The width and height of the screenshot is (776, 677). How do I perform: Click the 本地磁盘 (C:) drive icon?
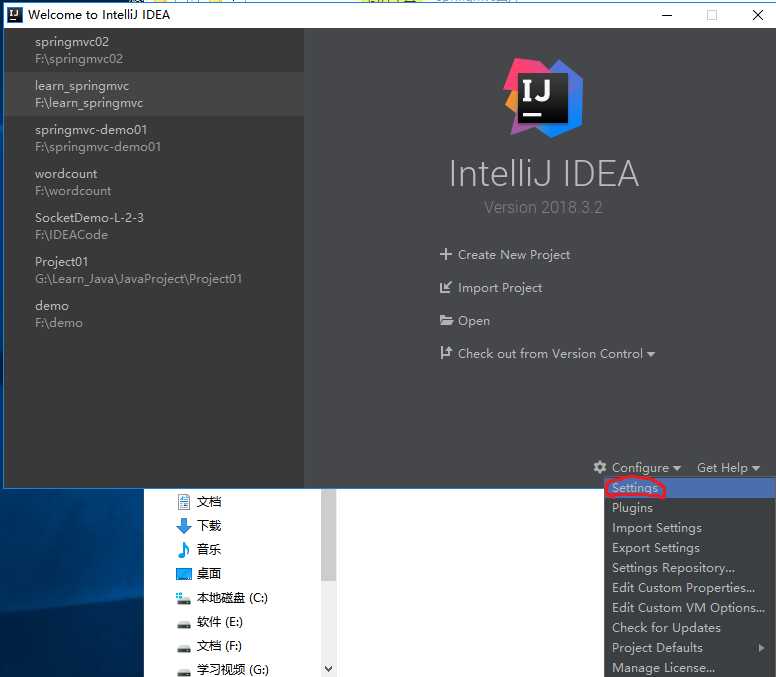point(184,598)
